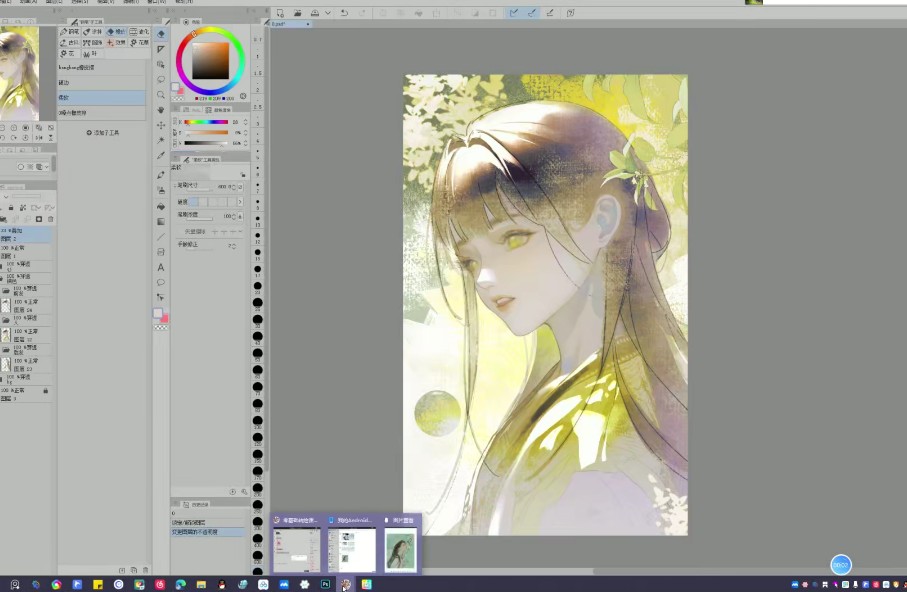Delete sub tool using sub tool panel trash
907x592 pixels.
click(x=145, y=570)
